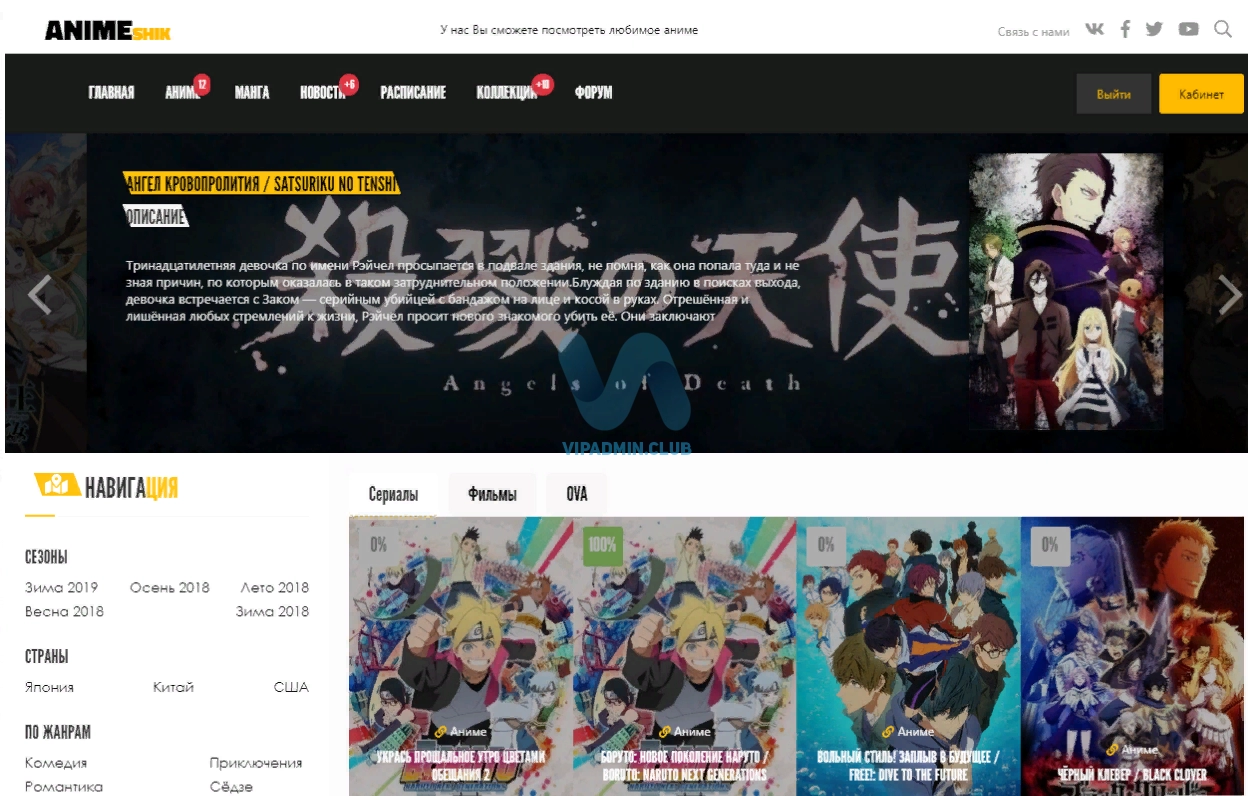Image resolution: width=1248 pixels, height=796 pixels.
Task: Open the Форум menu item
Action: click(x=593, y=93)
